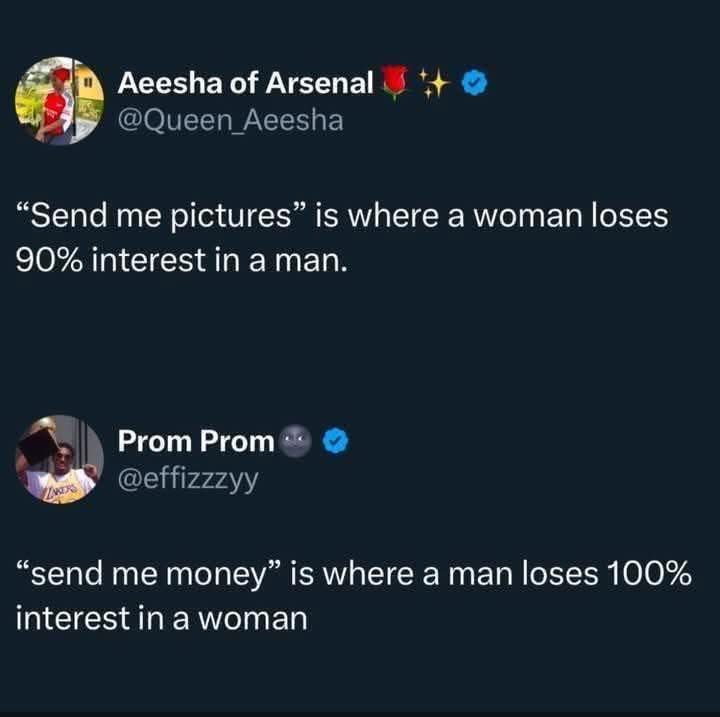Click the line "interest in a woman"
The image size is (720, 717).
[x=162, y=618]
